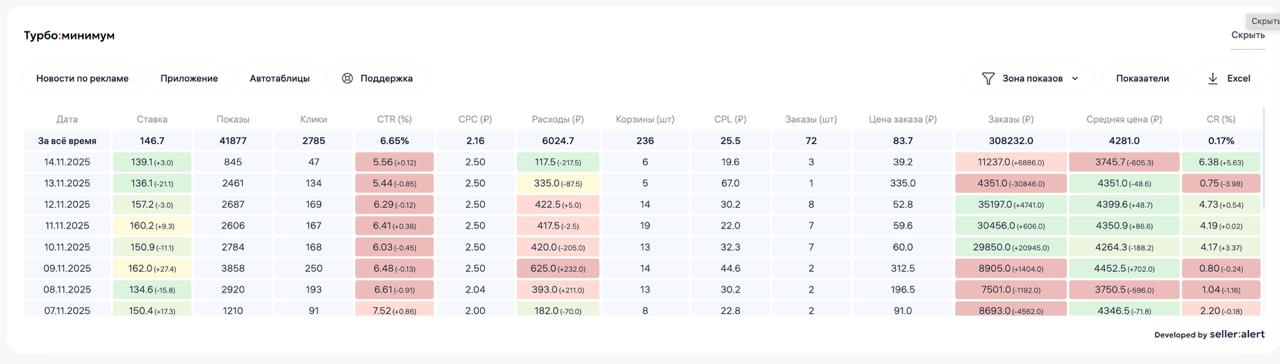The width and height of the screenshot is (1280, 364).
Task: Click the Ставка column header
Action: 152,119
